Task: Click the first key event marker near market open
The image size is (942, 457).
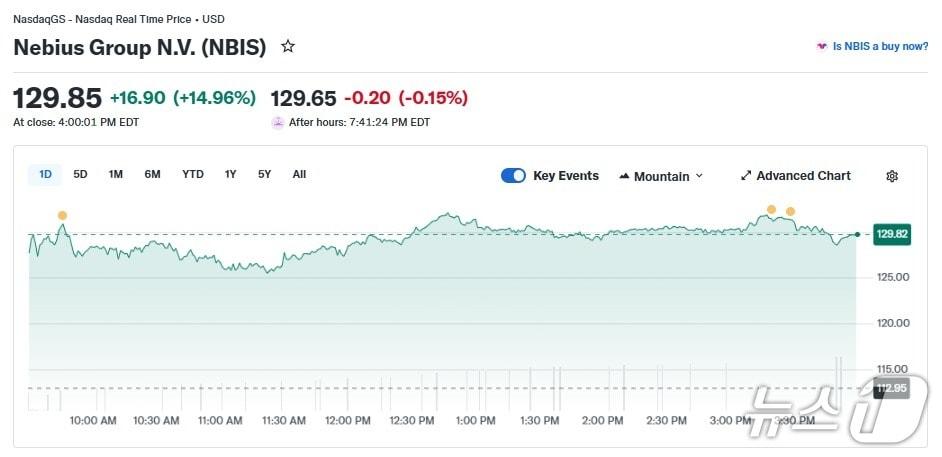Action: [x=62, y=215]
